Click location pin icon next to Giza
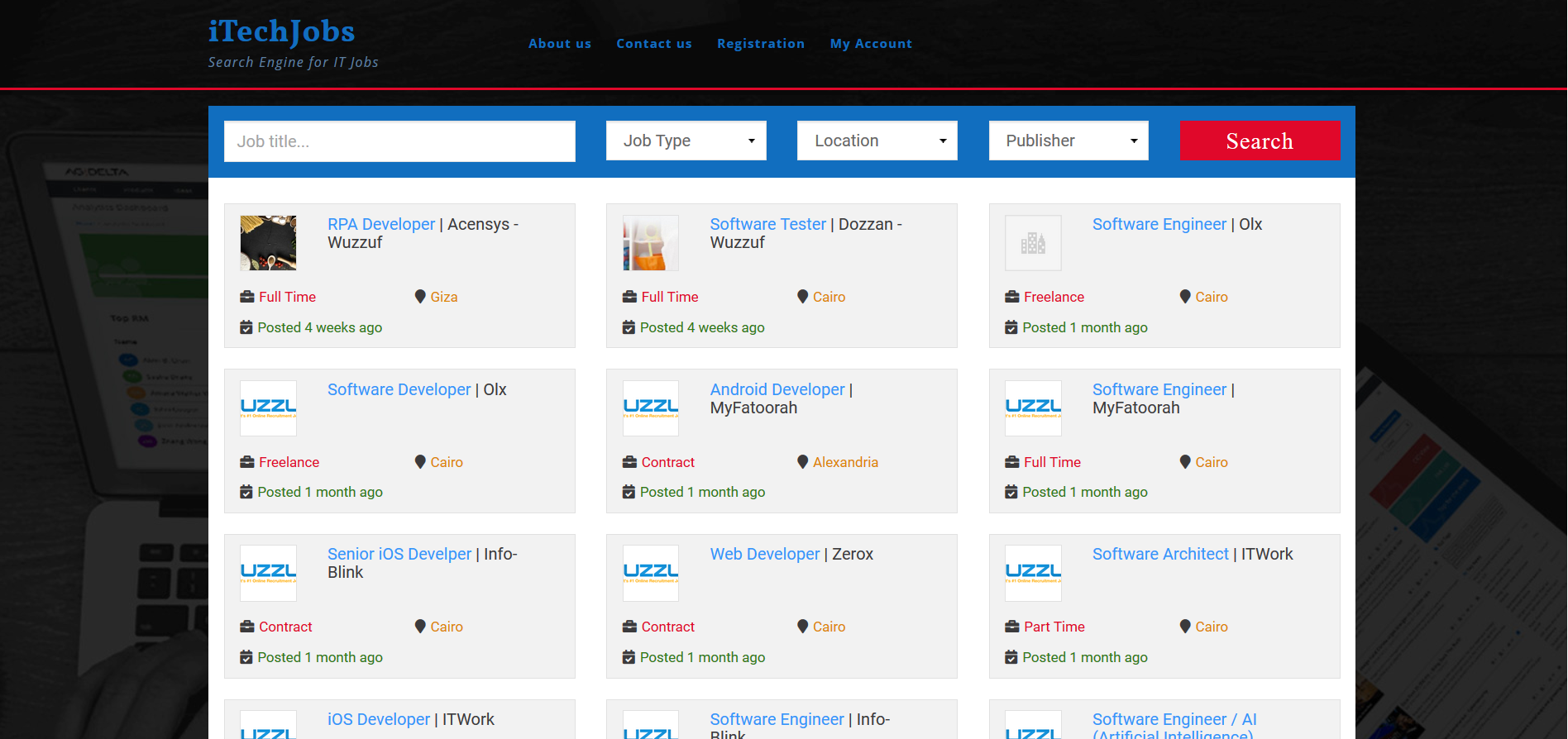 coord(420,297)
